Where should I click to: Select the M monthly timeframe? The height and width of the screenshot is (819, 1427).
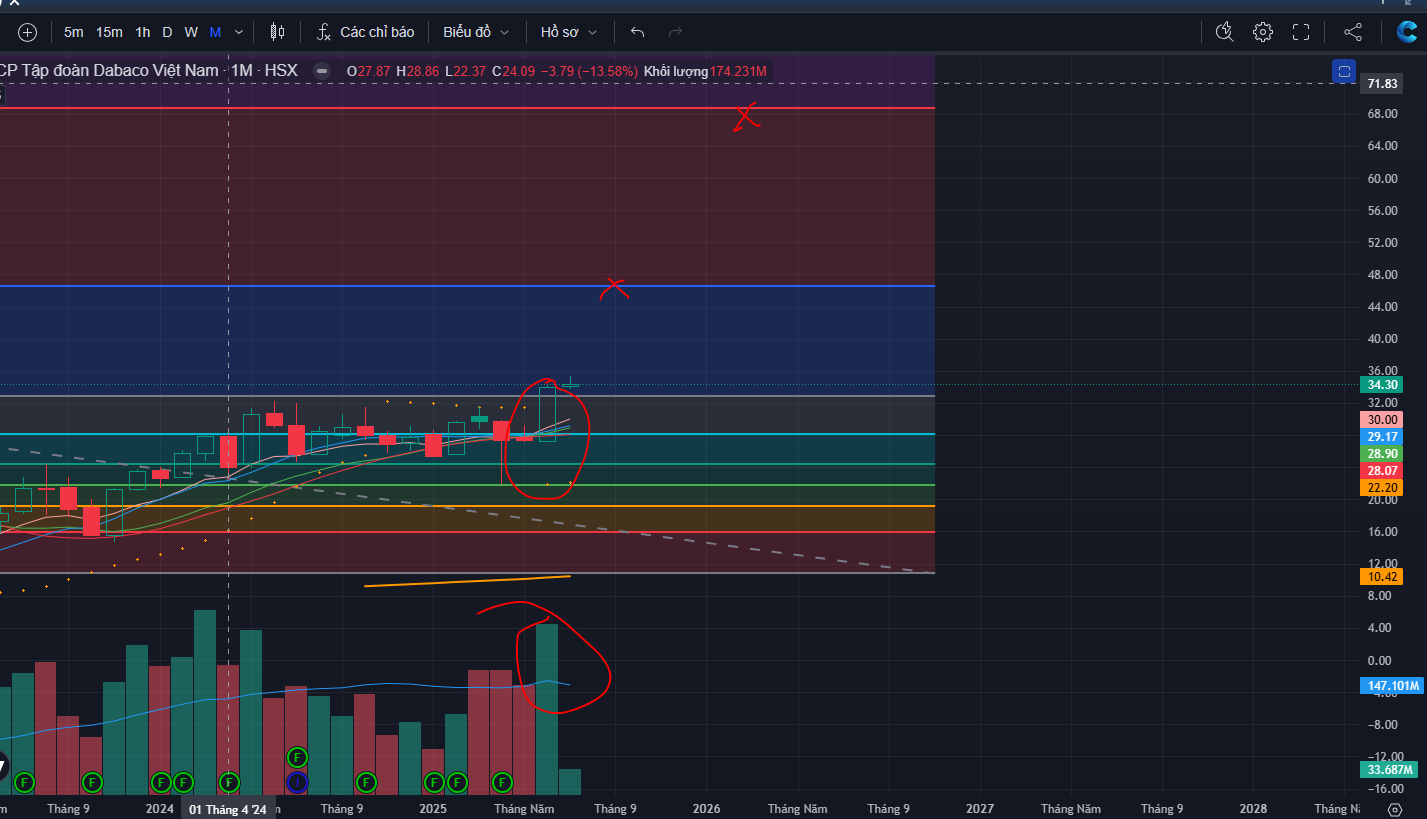click(x=215, y=32)
